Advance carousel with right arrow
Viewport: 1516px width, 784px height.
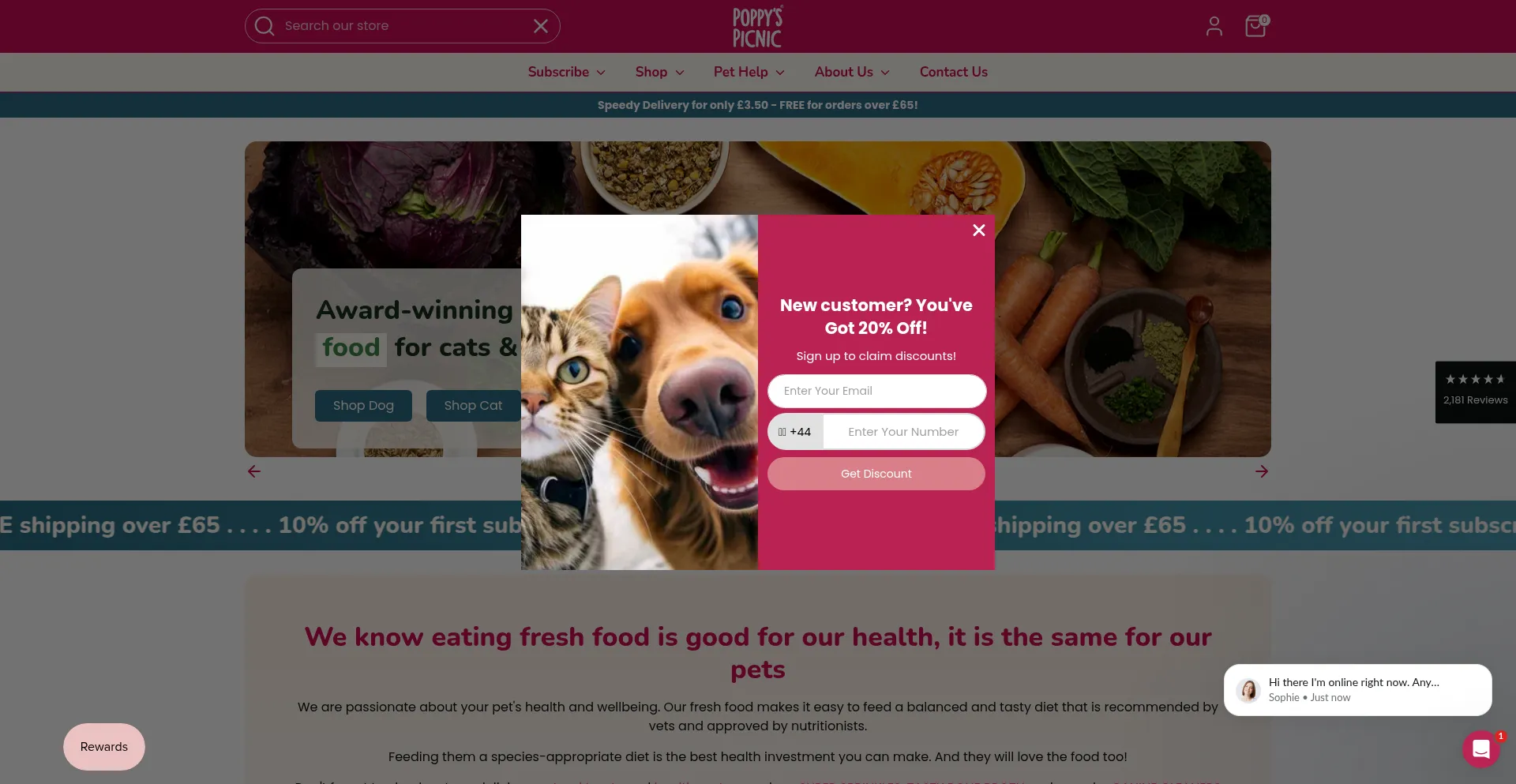click(x=1261, y=471)
